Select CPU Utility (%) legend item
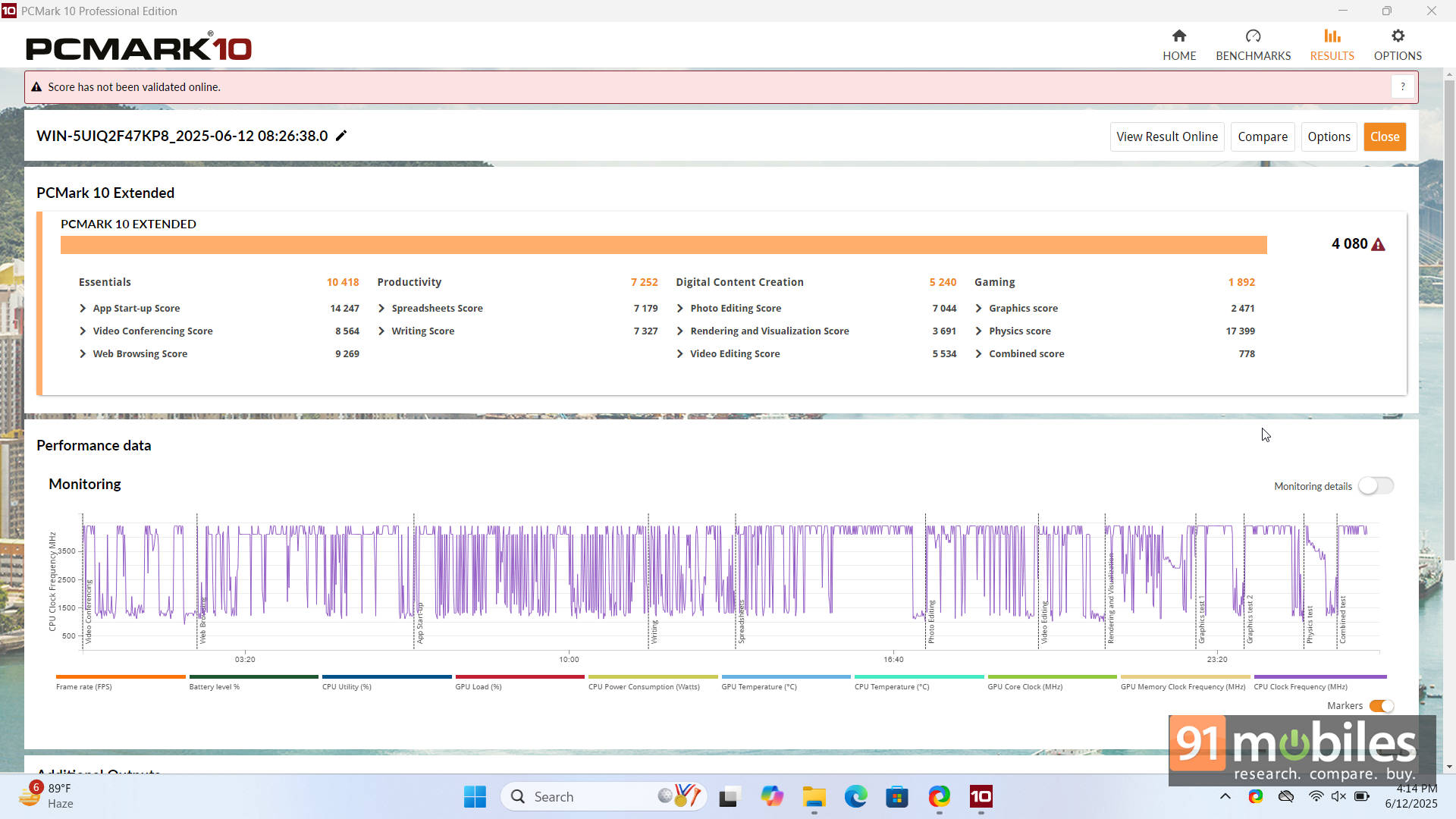 coord(387,682)
